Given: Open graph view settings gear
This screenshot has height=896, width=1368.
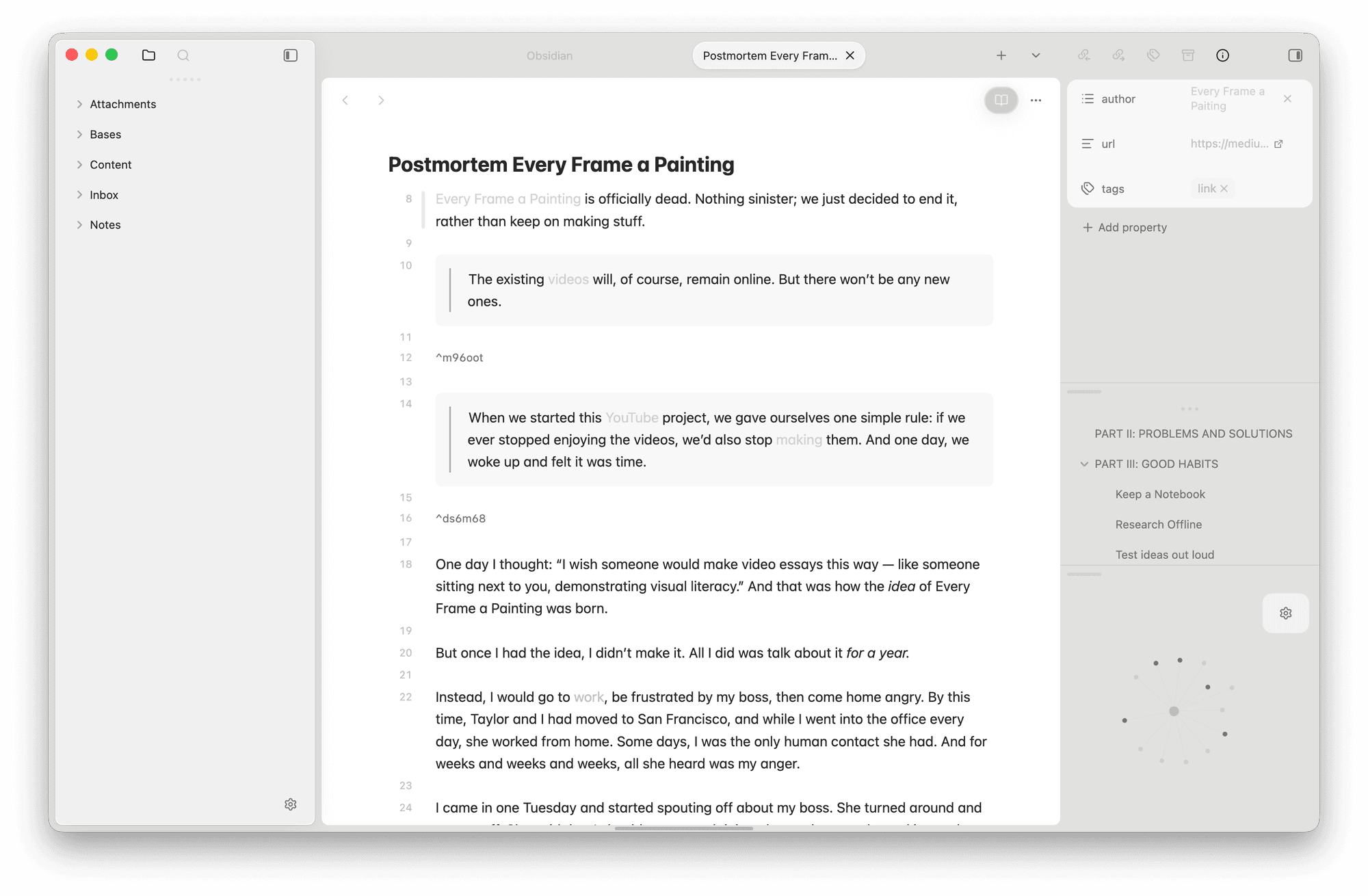Looking at the screenshot, I should point(1286,613).
